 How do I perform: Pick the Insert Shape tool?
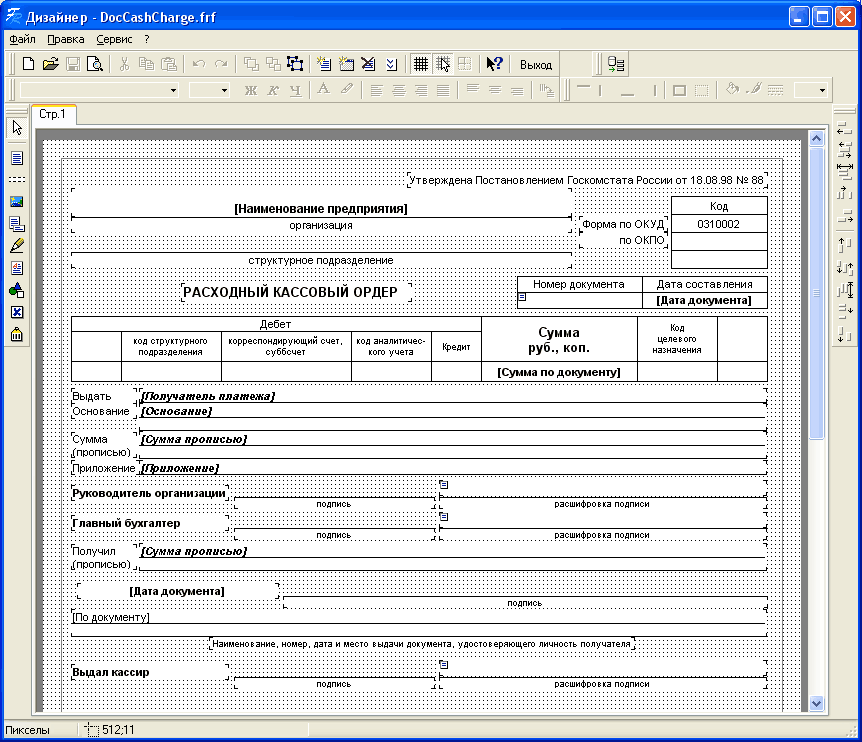[17, 290]
